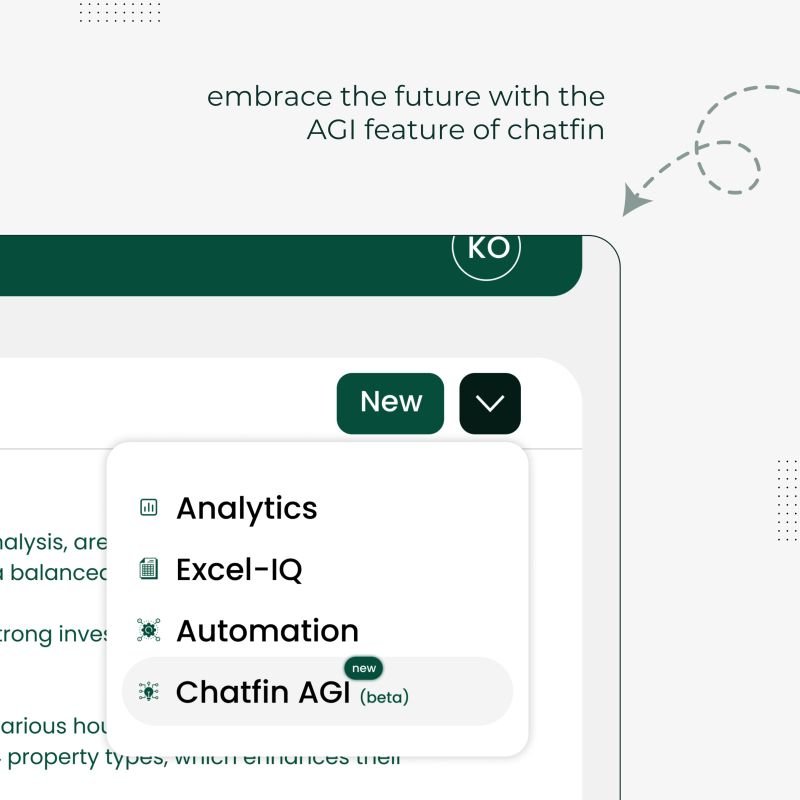Select the Automation gear network icon
800x800 pixels.
coord(148,630)
